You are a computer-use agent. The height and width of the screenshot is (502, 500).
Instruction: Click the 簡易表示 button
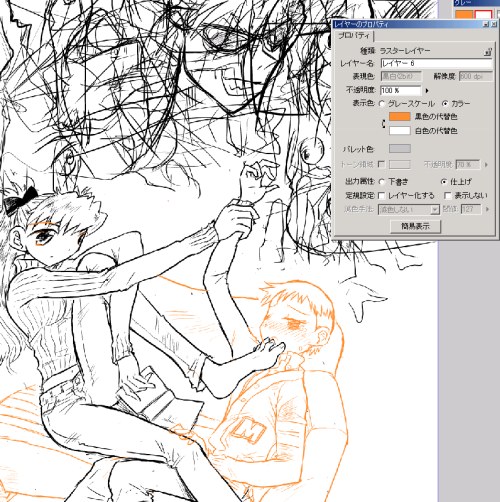(x=415, y=226)
